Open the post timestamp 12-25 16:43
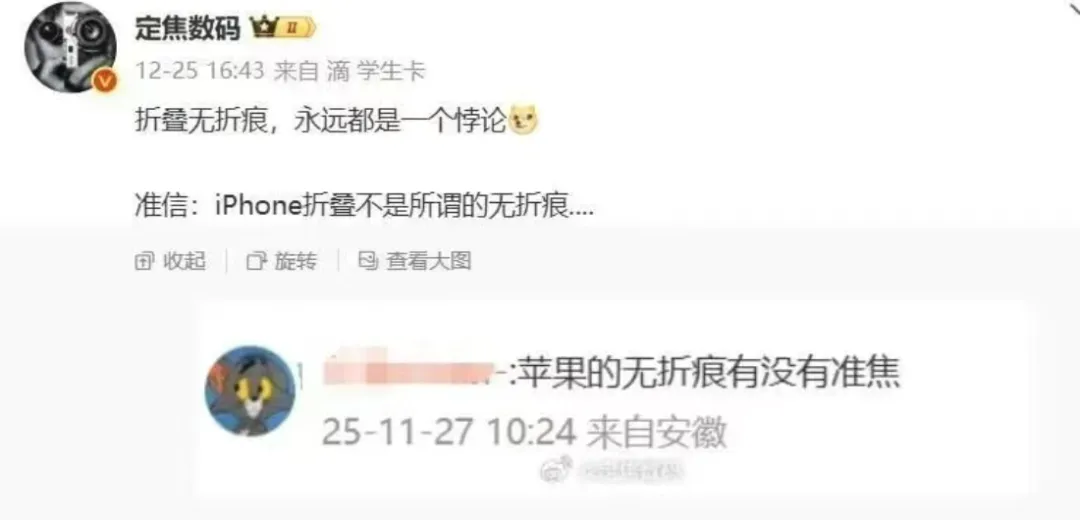The image size is (1080, 520). tap(200, 71)
